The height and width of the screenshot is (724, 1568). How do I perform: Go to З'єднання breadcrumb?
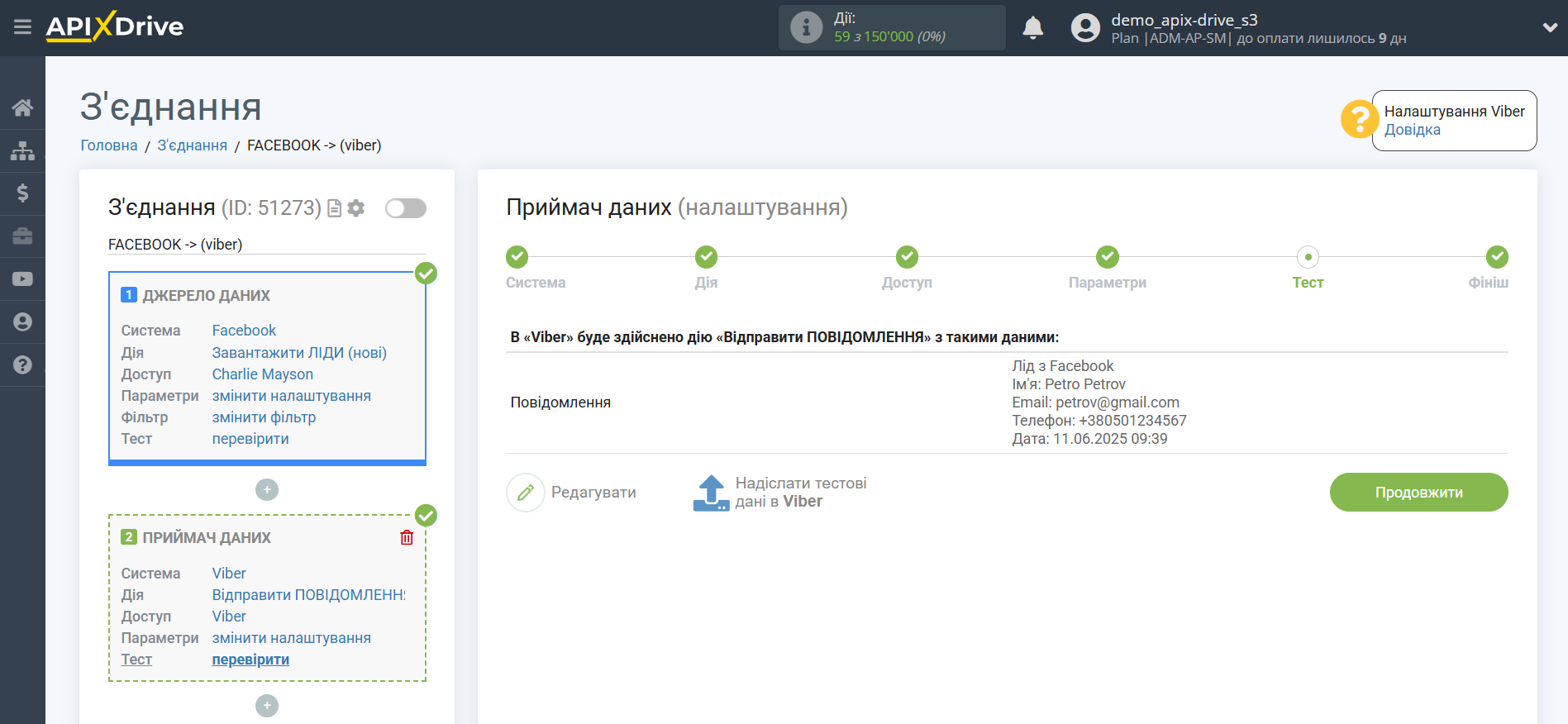pos(193,145)
